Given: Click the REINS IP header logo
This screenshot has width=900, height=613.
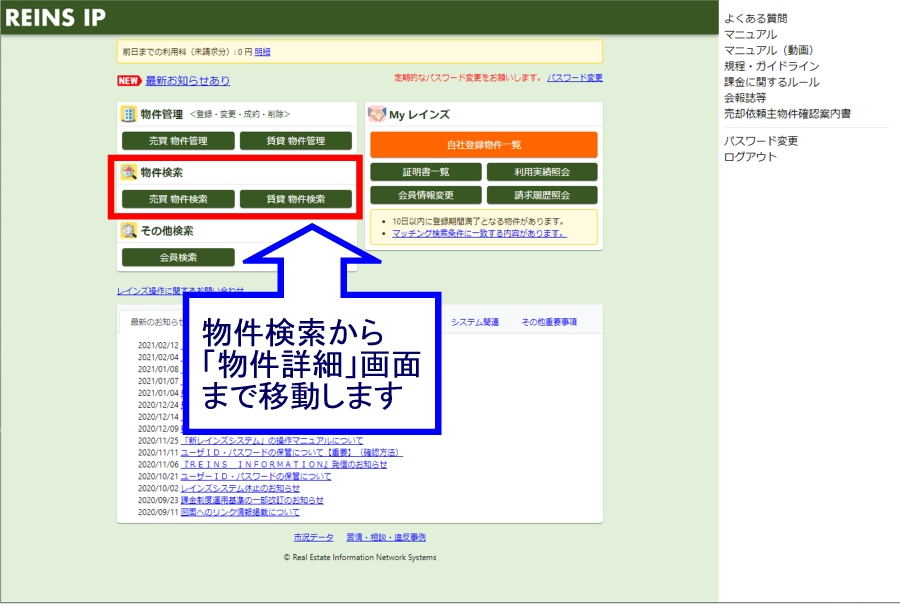Looking at the screenshot, I should tap(55, 18).
